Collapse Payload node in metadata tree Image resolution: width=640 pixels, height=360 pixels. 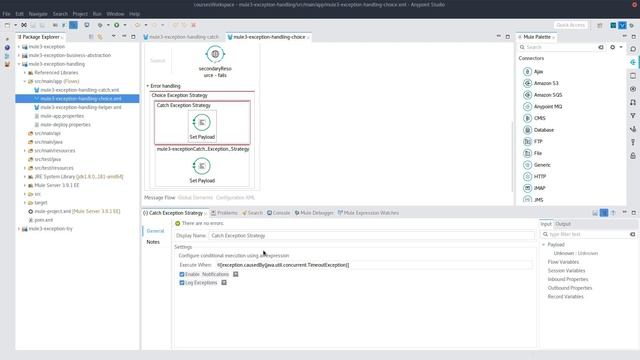pos(544,244)
